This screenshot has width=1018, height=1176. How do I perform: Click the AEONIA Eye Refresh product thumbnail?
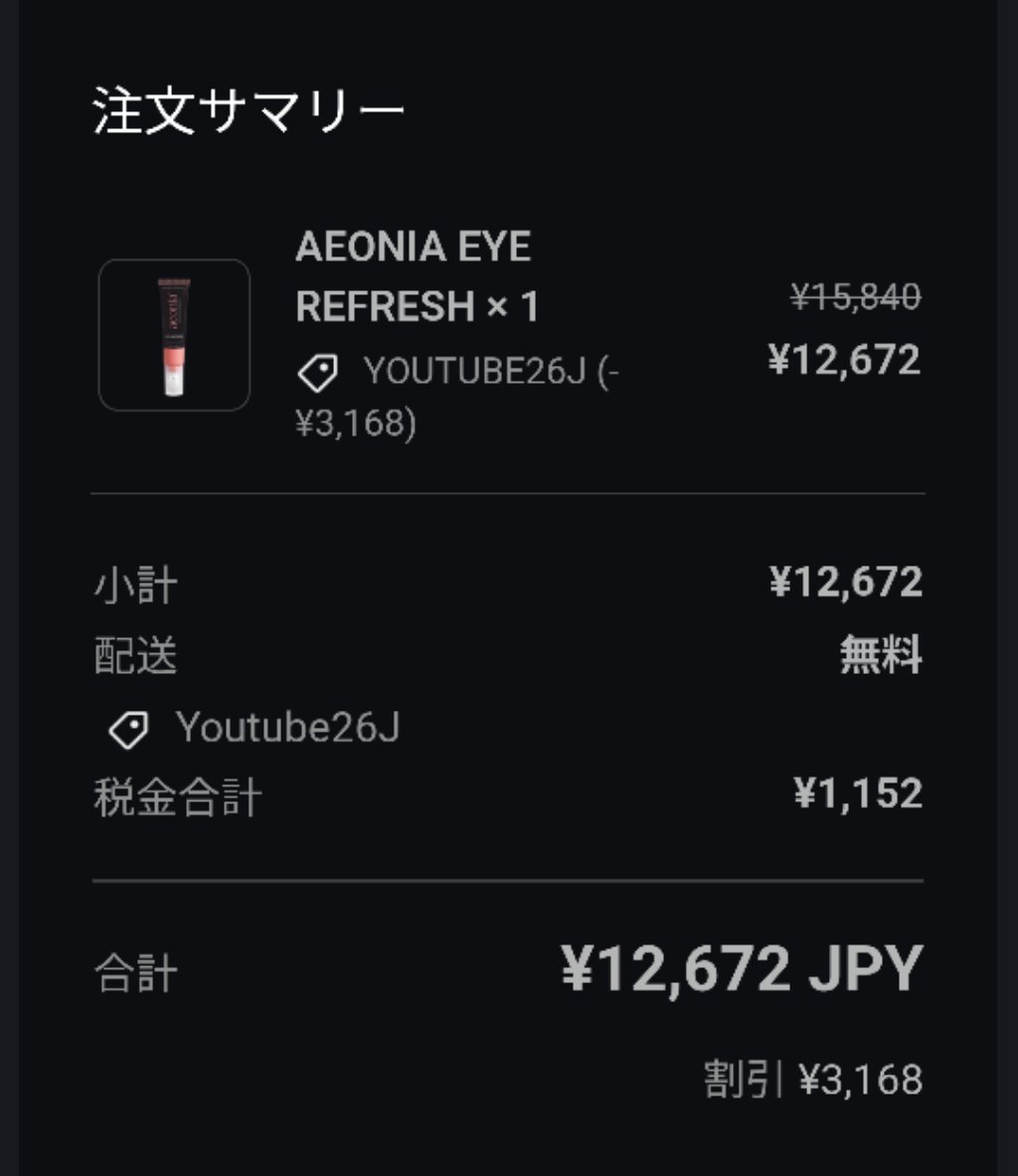point(174,335)
